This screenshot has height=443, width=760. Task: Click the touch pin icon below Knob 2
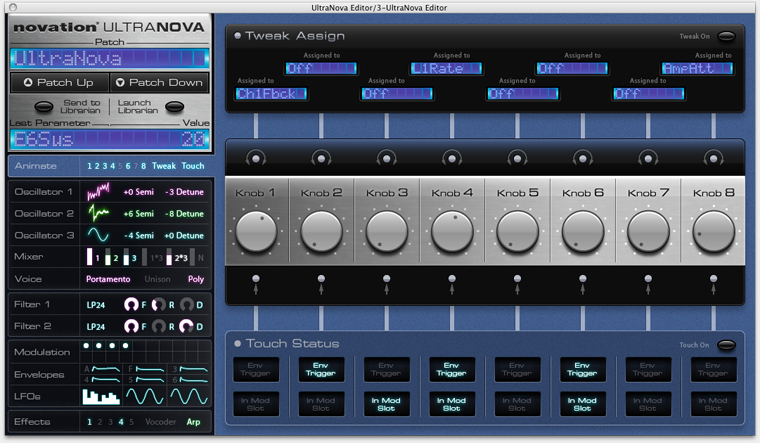pyautogui.click(x=321, y=285)
